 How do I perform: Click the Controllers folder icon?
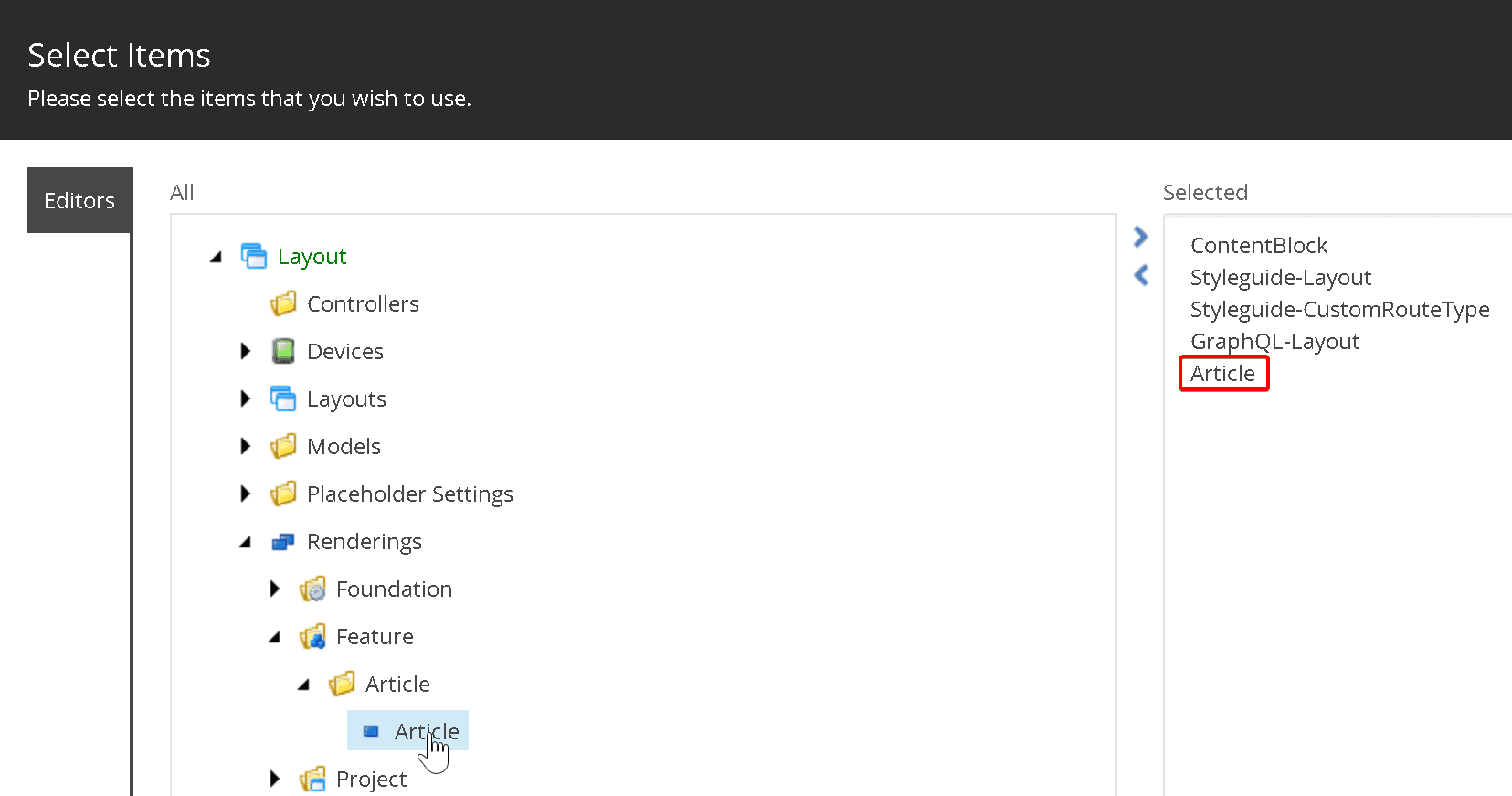(x=283, y=303)
